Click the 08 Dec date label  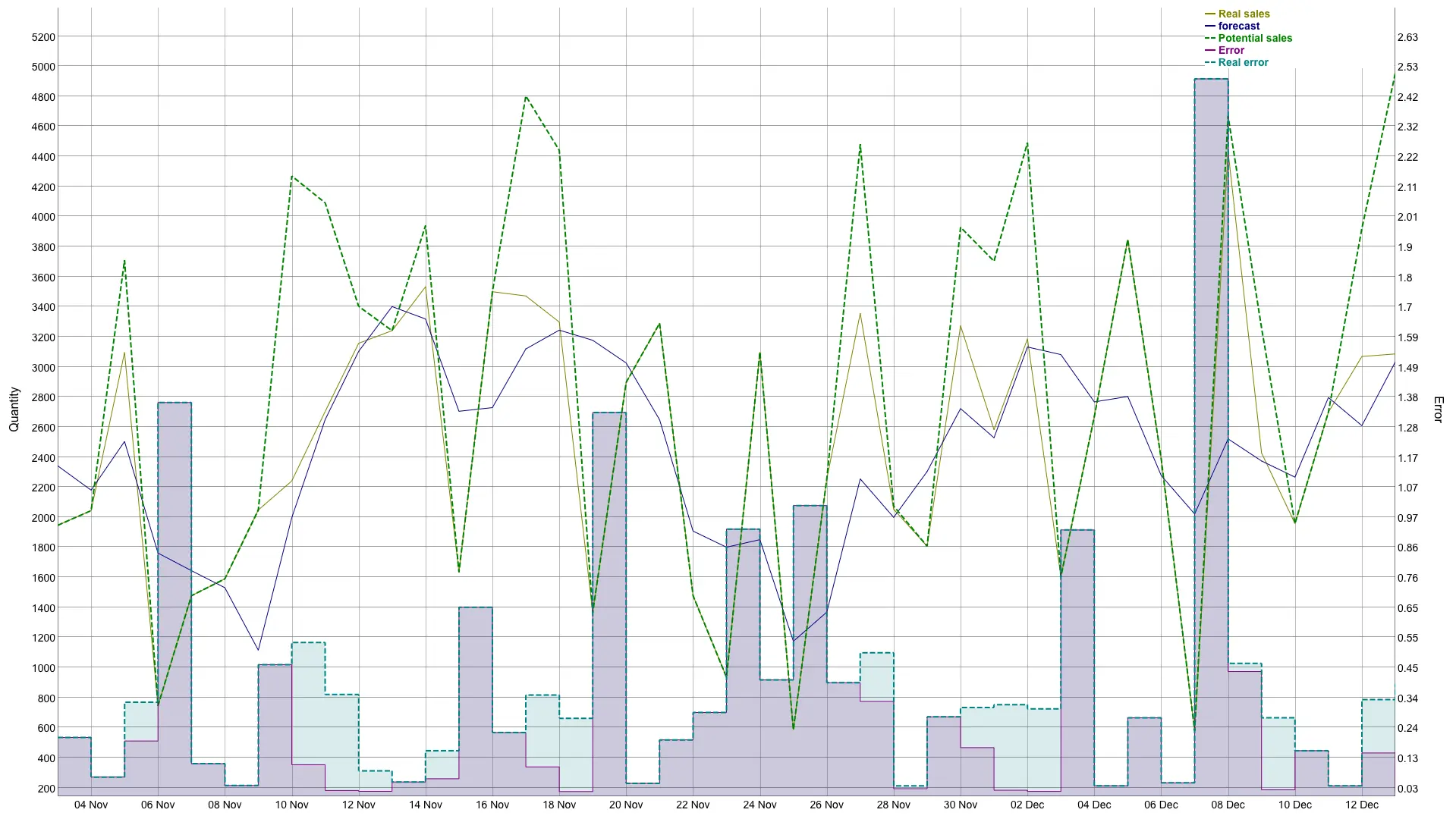1228,805
